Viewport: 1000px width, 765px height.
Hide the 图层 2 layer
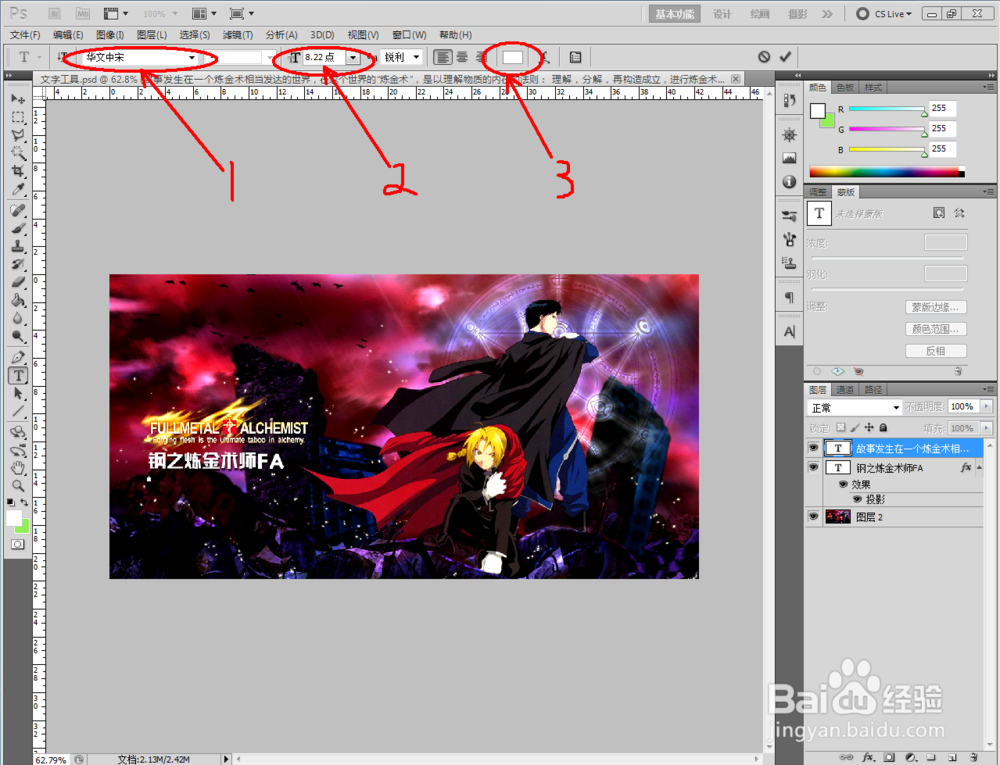click(813, 516)
